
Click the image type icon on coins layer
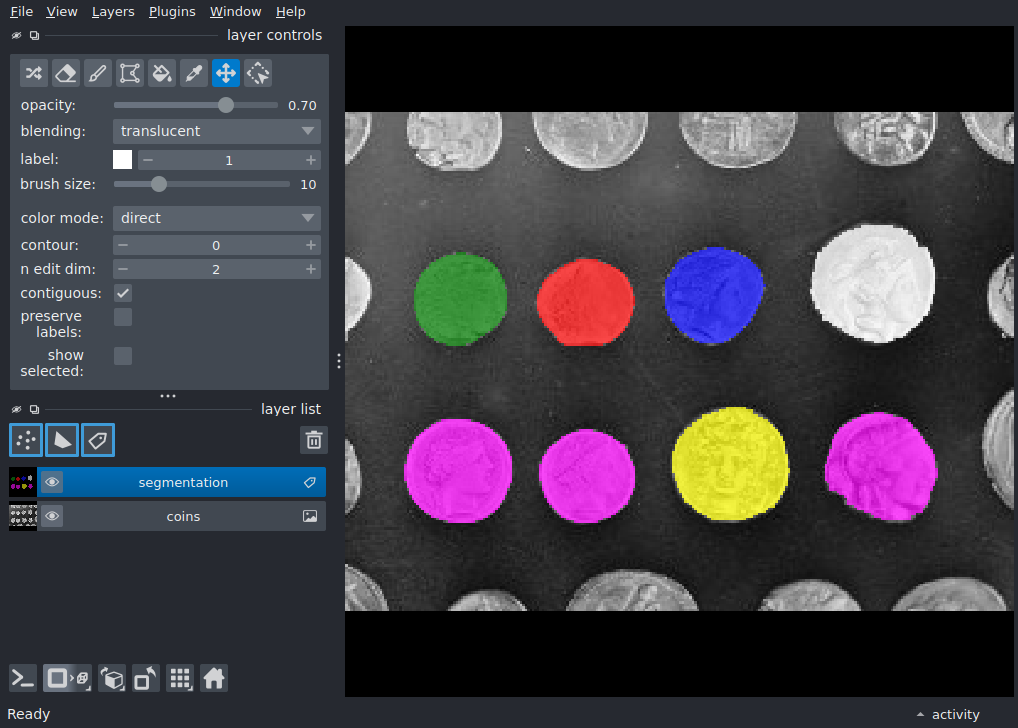(x=310, y=516)
